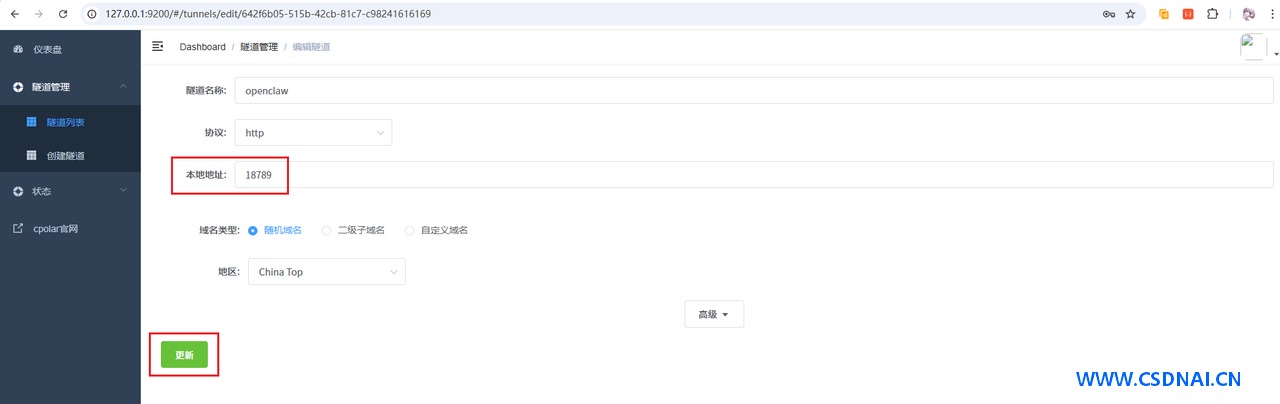Click the 隧道列表 grid icon
Image resolution: width=1280 pixels, height=404 pixels.
click(x=31, y=122)
